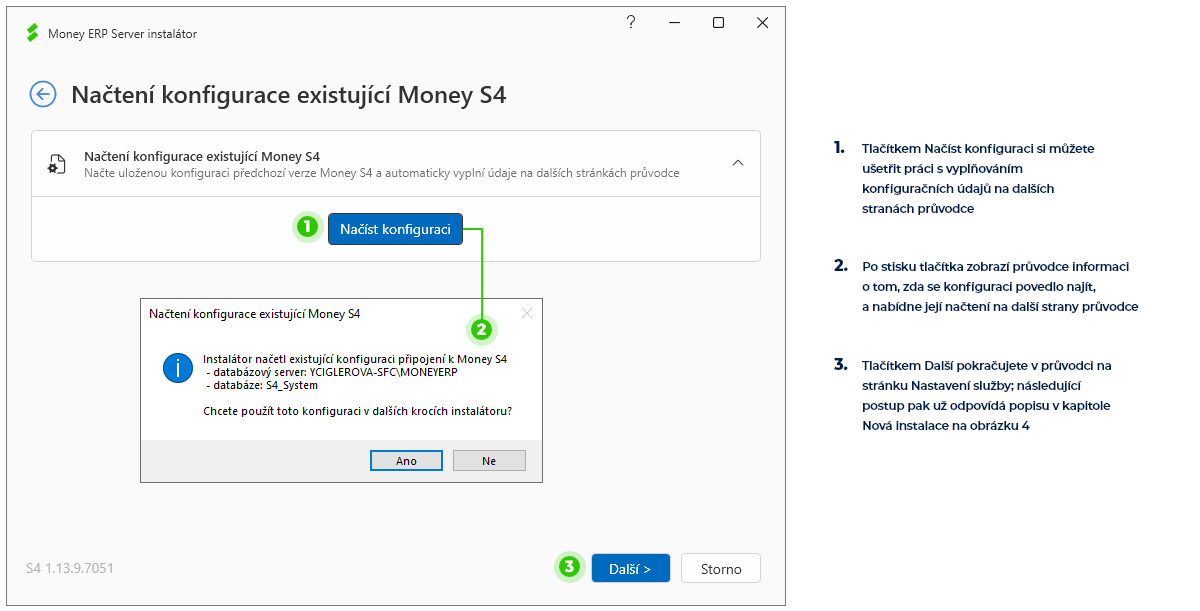Click the version text S4 1.13.9.7051
Viewport: 1200px width, 611px height.
click(70, 568)
